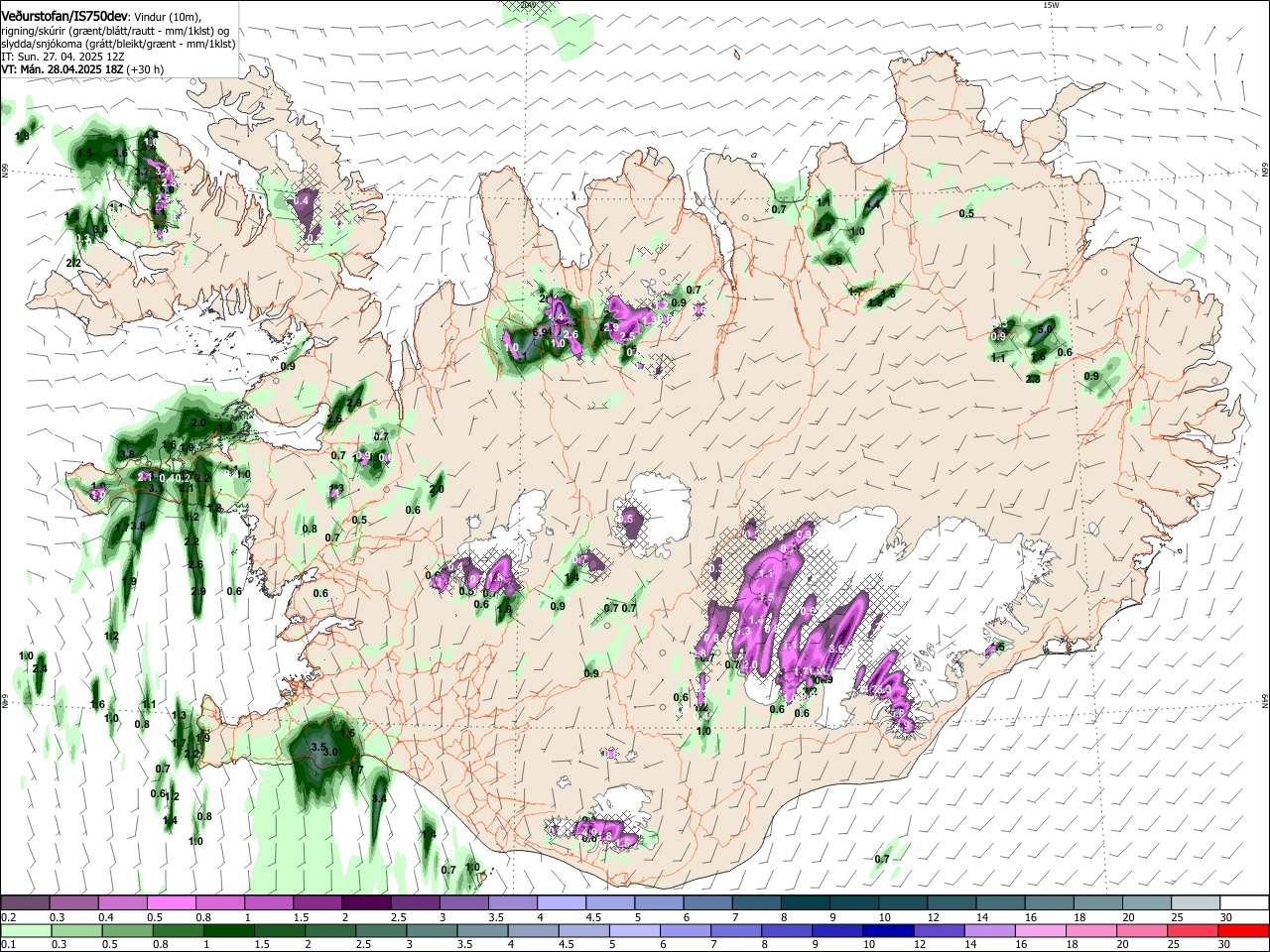Choose the bottom-row swatch labeled 6
The height and width of the screenshot is (952, 1270).
coord(685,930)
